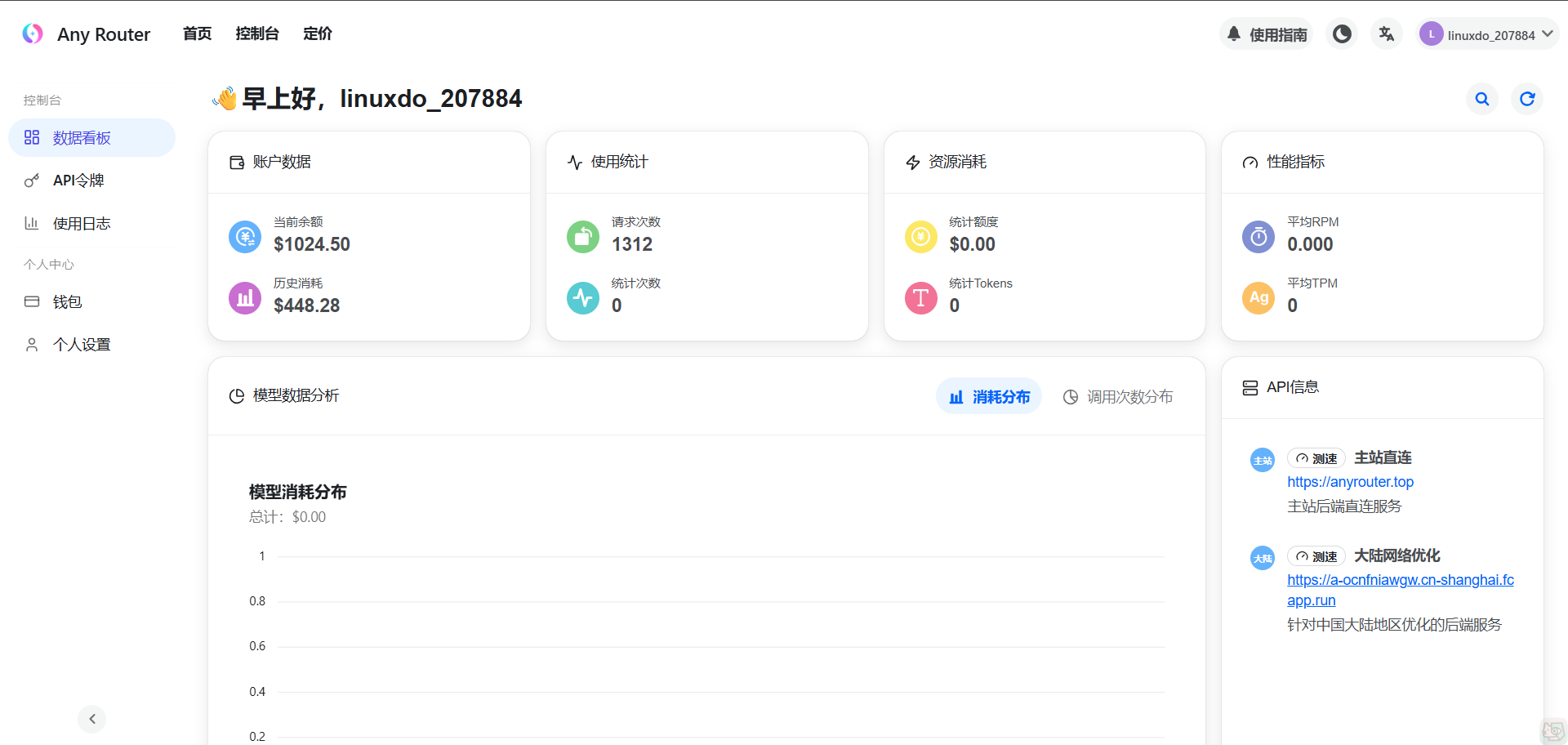Click the 主站 blue avatar badge
Screen dimensions: 1568x745
[1263, 460]
